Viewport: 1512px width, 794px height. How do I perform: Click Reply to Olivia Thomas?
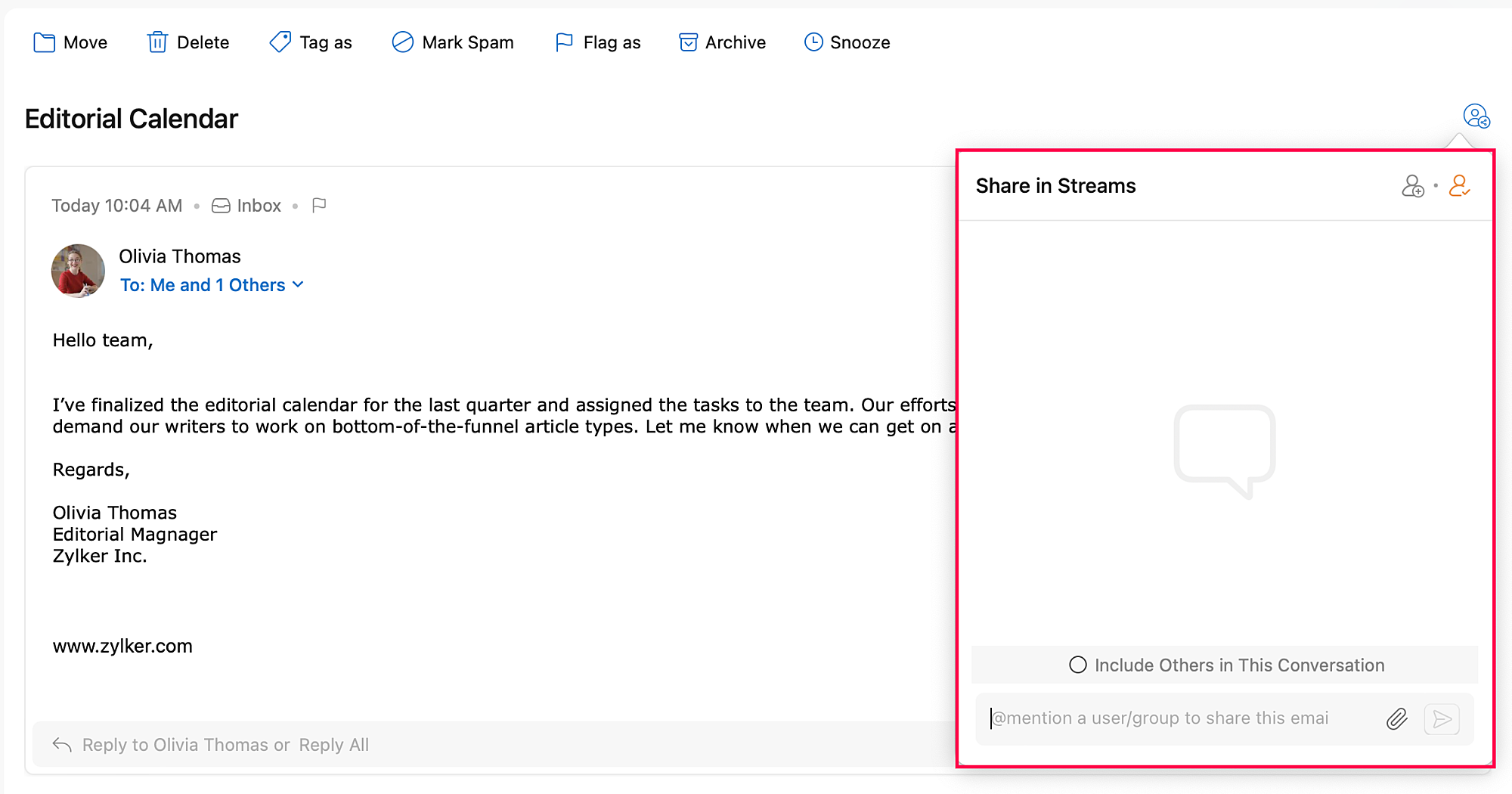(x=185, y=745)
